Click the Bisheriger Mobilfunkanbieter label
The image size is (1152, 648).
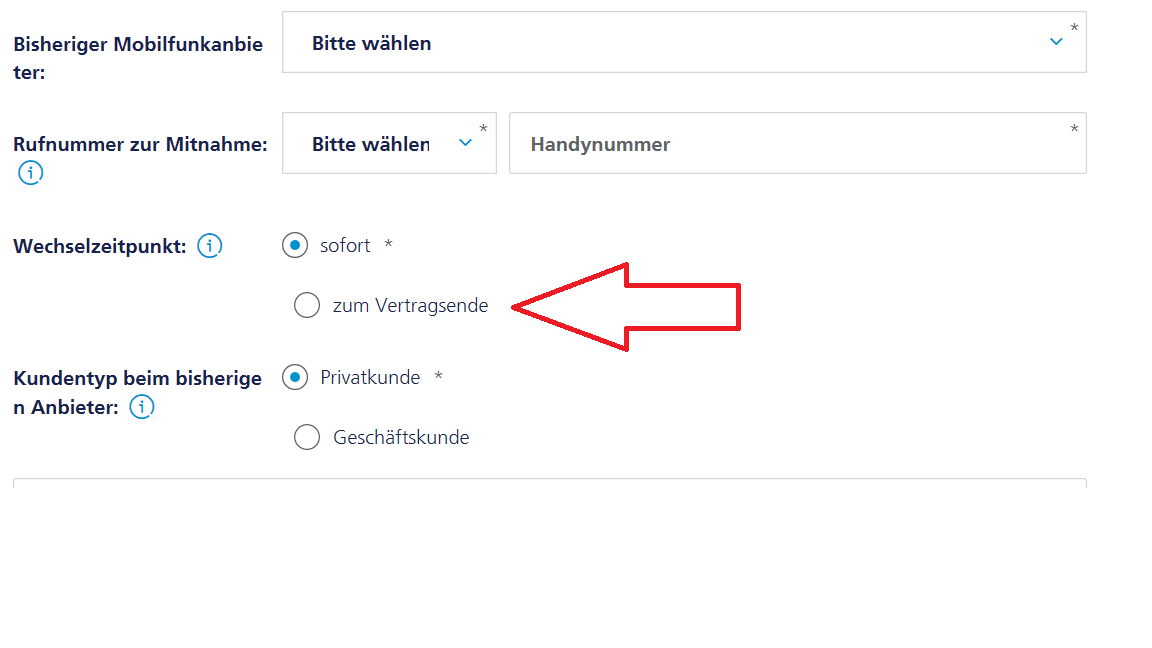138,58
